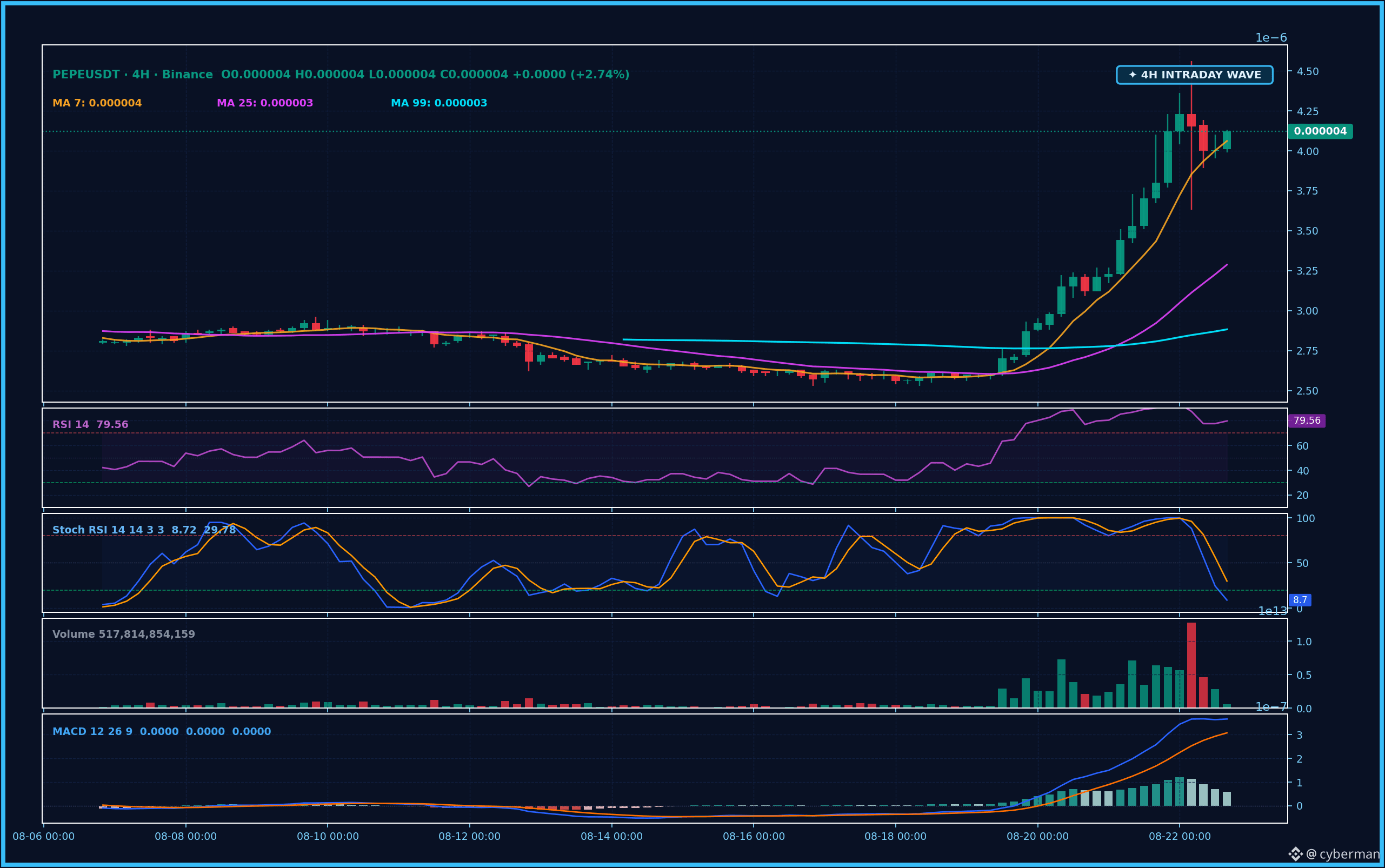Image resolution: width=1385 pixels, height=868 pixels.
Task: Click the 3.25 price axis tick
Action: tap(1308, 271)
